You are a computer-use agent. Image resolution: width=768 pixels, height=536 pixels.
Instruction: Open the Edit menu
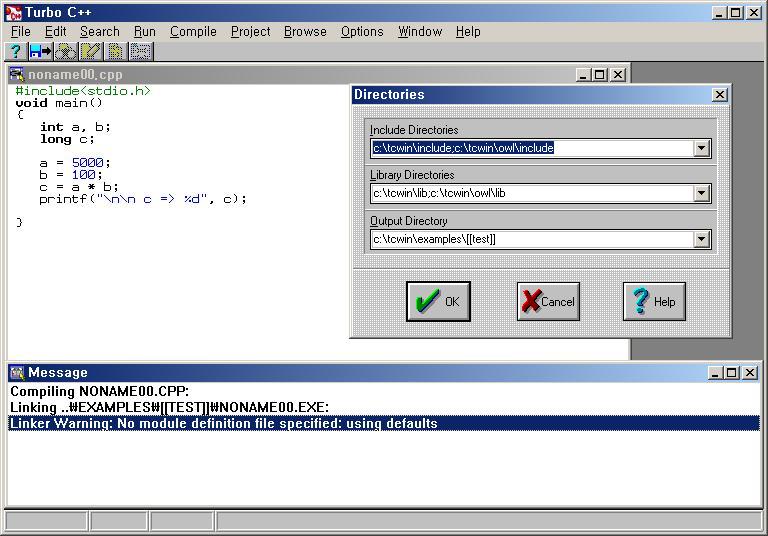pyautogui.click(x=55, y=32)
